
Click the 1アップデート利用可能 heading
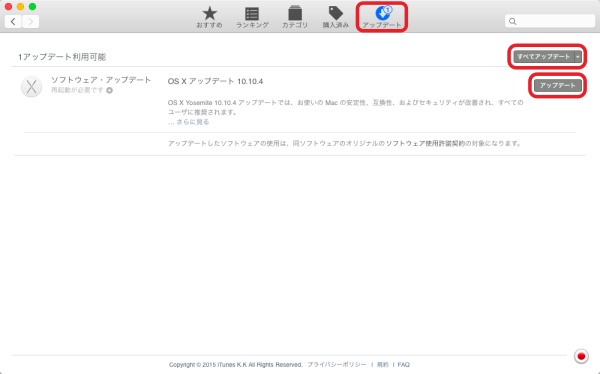coord(62,57)
